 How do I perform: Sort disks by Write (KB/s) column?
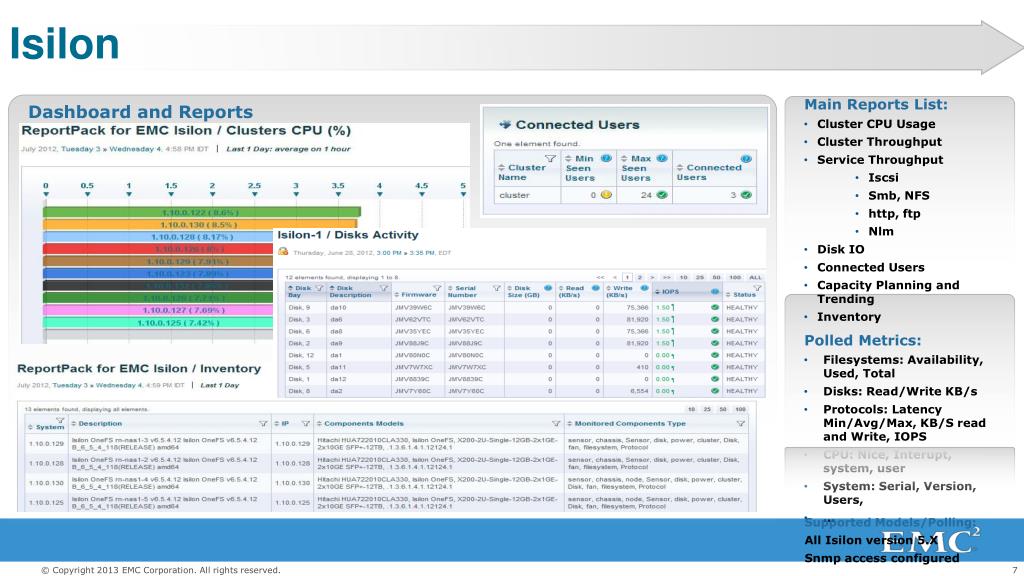tap(609, 288)
